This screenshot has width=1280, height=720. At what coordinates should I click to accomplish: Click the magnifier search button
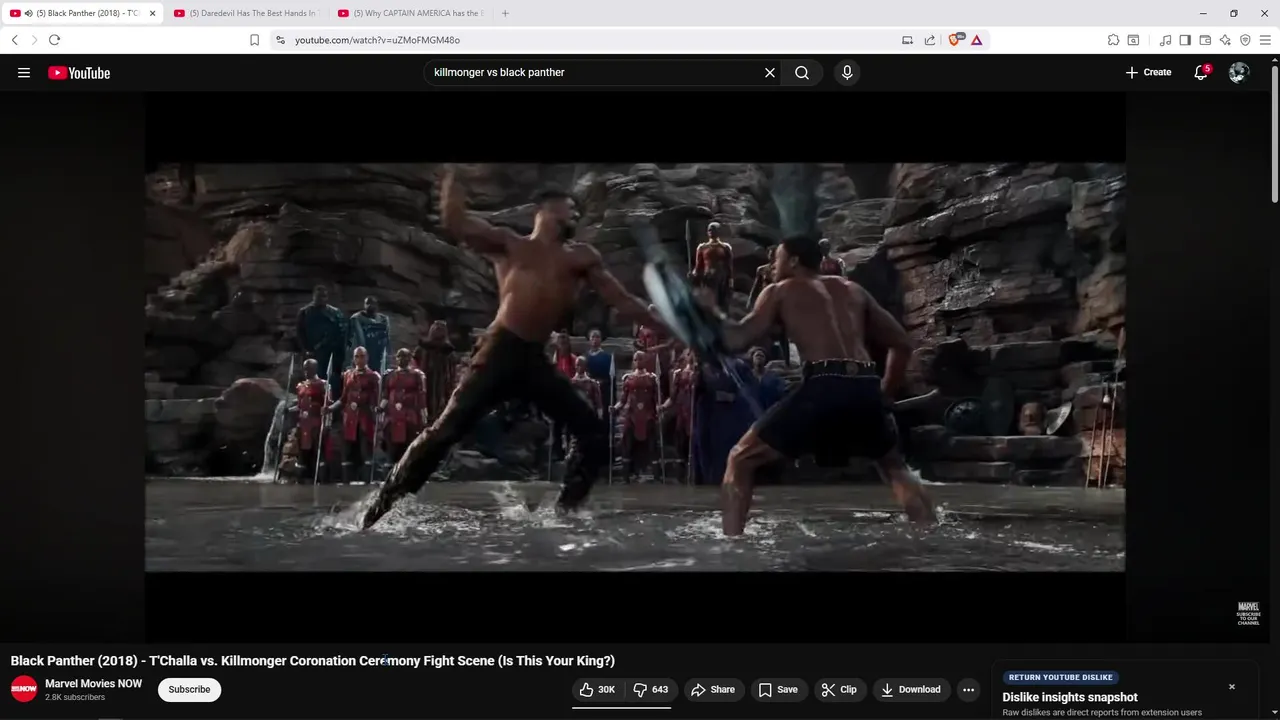point(802,72)
